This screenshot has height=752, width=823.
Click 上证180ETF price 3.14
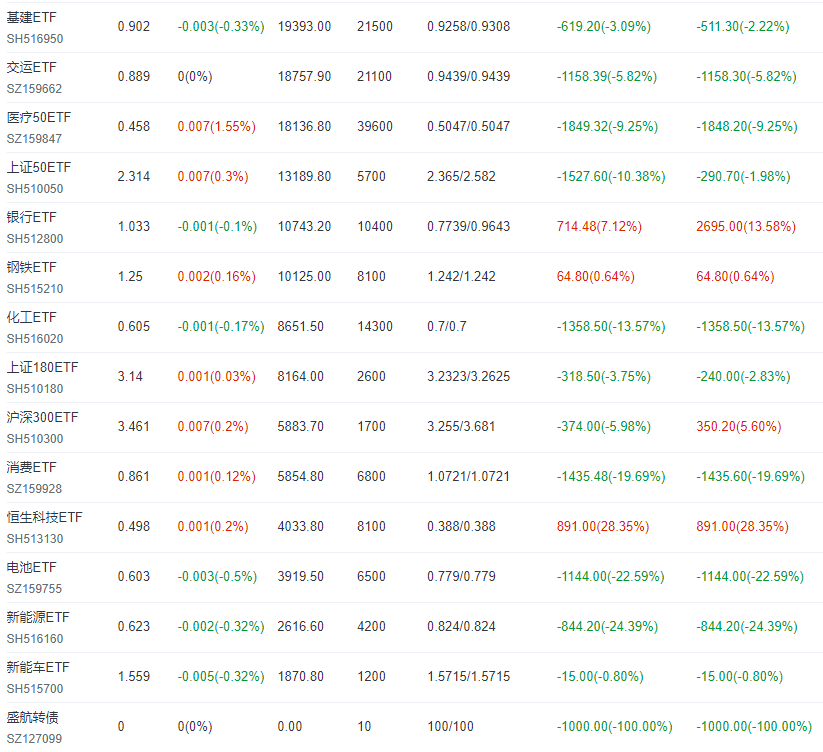(x=130, y=376)
